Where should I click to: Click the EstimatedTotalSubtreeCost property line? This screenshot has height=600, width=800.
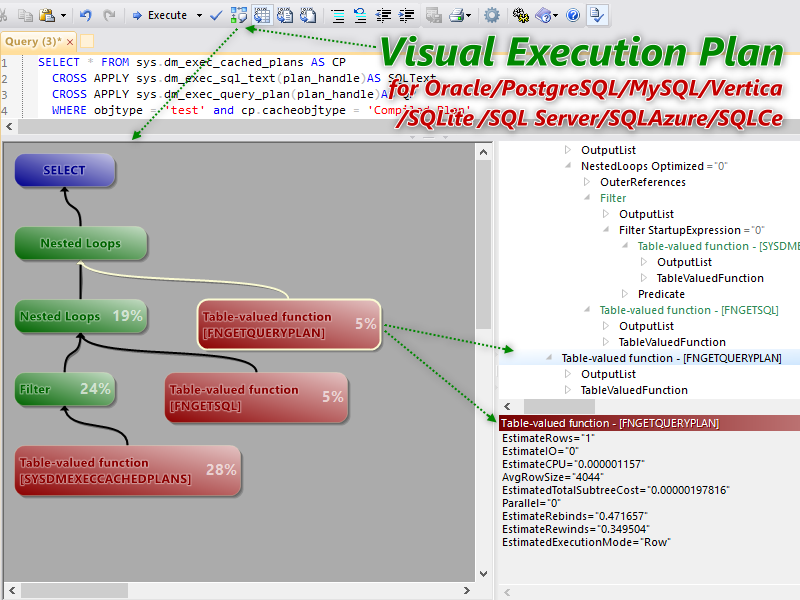(615, 490)
